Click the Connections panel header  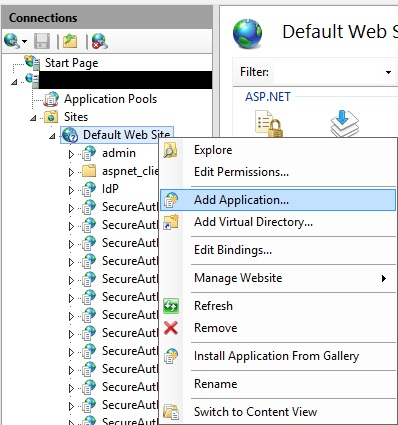coord(107,18)
